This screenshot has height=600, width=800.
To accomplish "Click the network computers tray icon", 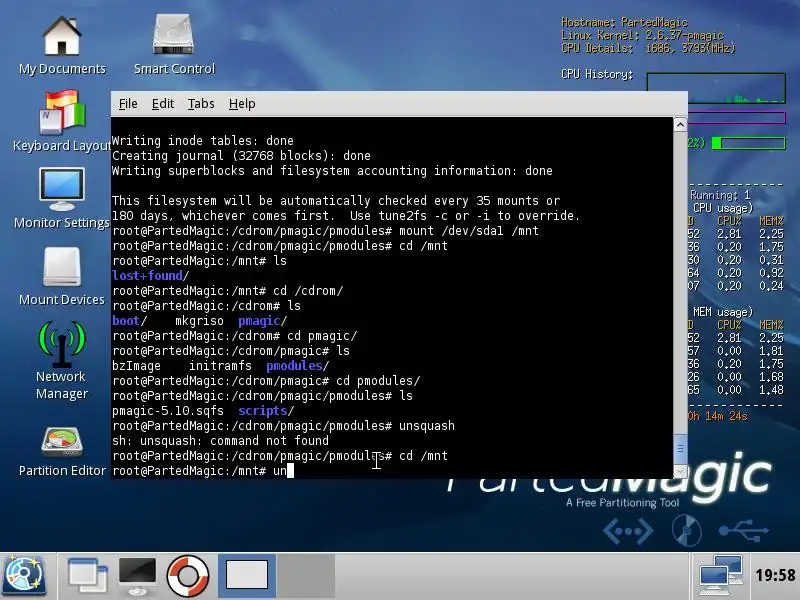I will [x=720, y=576].
